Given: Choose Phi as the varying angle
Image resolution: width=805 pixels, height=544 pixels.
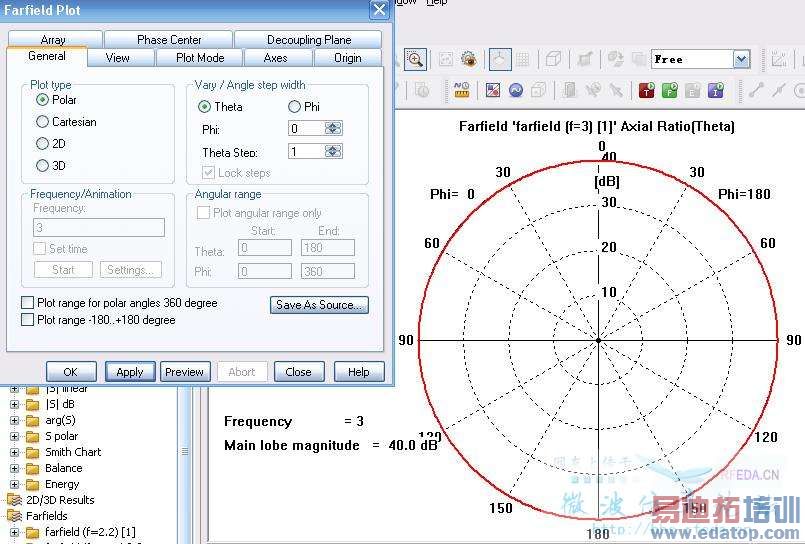Looking at the screenshot, I should tap(294, 107).
